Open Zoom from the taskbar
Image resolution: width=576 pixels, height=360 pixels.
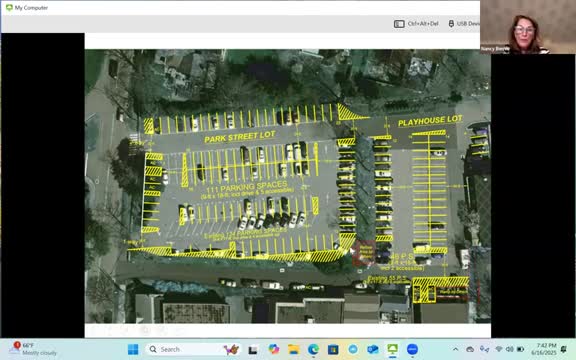tap(413, 349)
